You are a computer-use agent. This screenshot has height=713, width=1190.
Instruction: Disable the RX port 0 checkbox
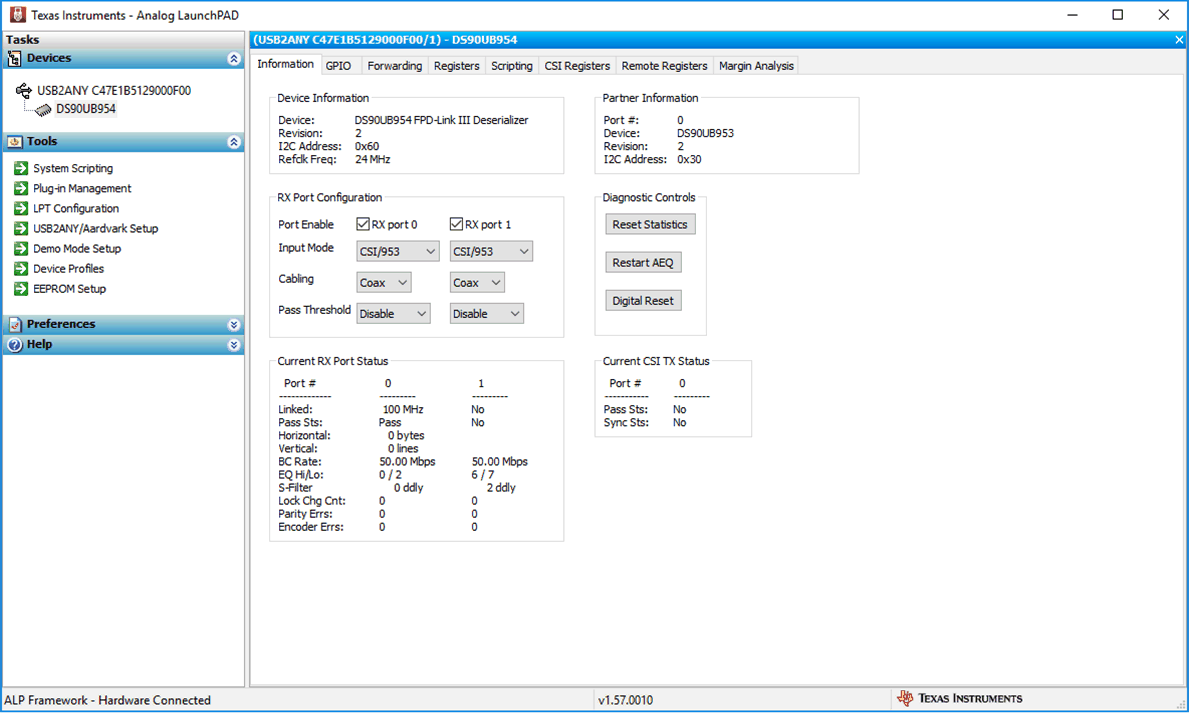[363, 224]
